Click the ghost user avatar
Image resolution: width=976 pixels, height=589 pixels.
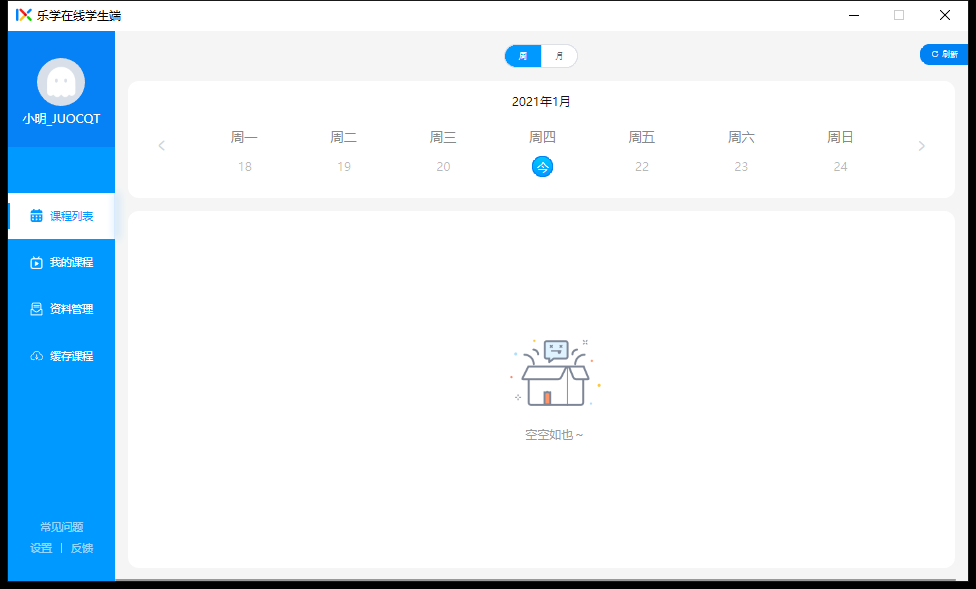click(x=61, y=82)
